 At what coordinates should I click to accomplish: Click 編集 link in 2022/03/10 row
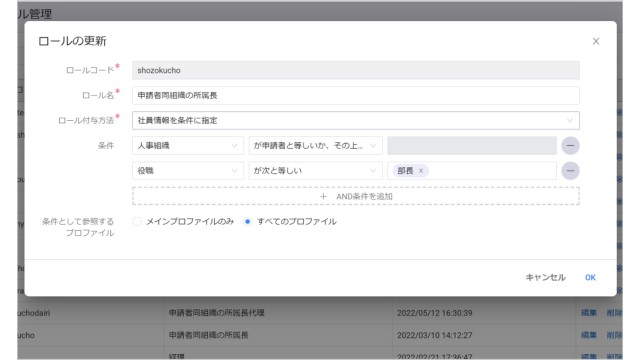click(x=589, y=335)
